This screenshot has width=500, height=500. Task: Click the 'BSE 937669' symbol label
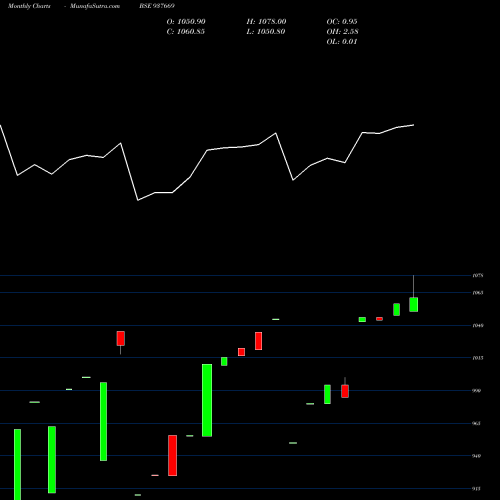(157, 6)
